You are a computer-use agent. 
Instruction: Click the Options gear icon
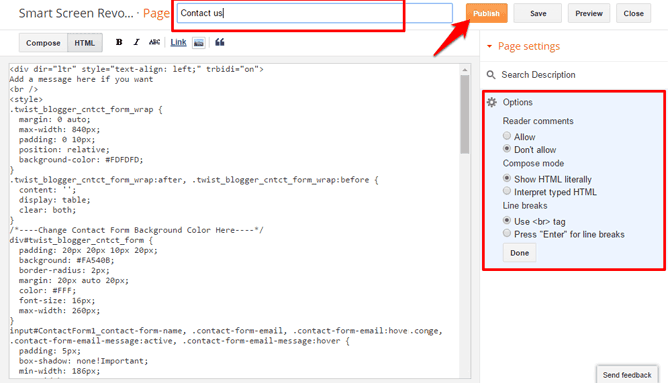[x=492, y=102]
